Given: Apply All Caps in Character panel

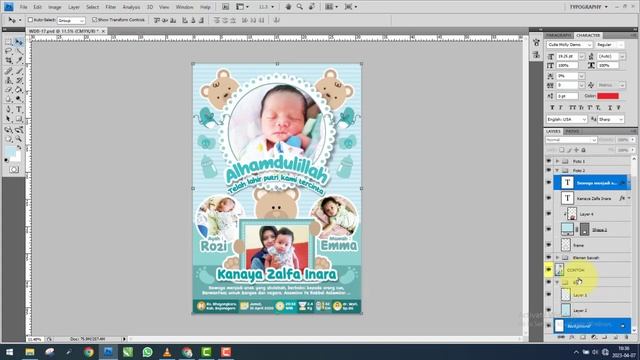Looking at the screenshot, I should tap(572, 108).
